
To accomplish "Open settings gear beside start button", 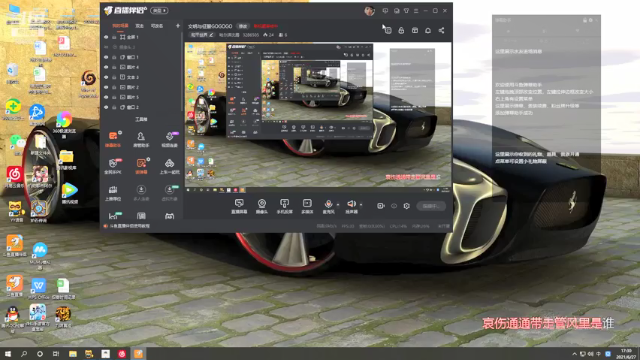I will (x=407, y=206).
